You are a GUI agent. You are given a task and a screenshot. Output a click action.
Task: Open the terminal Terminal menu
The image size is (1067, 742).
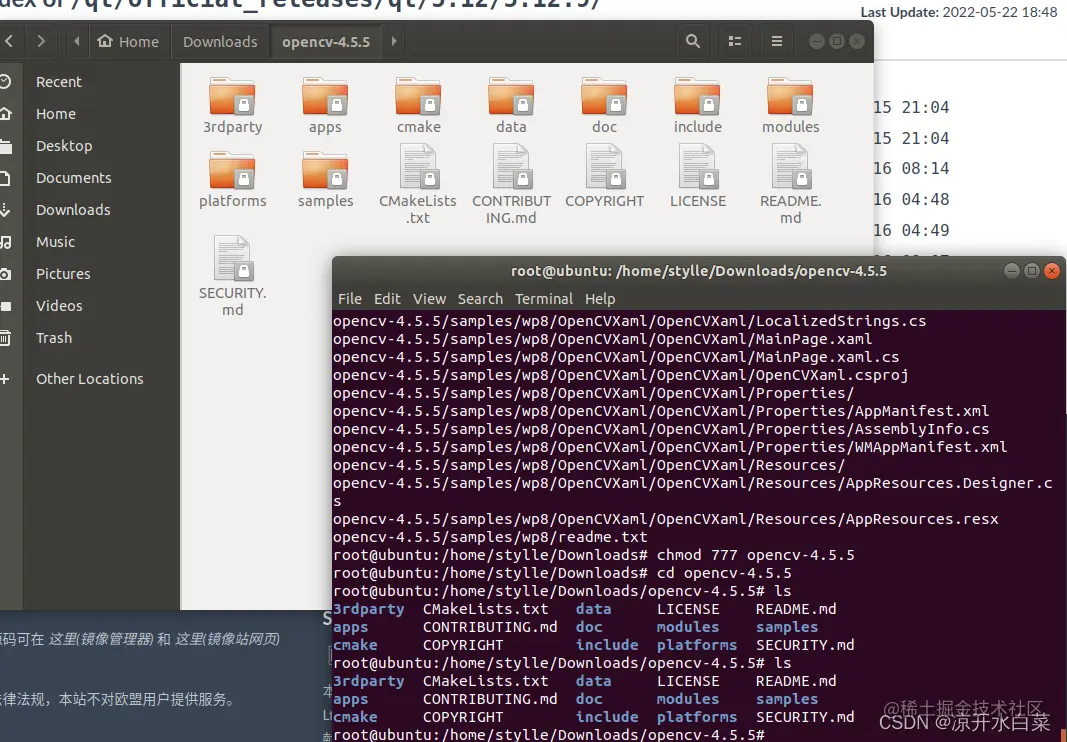point(544,299)
